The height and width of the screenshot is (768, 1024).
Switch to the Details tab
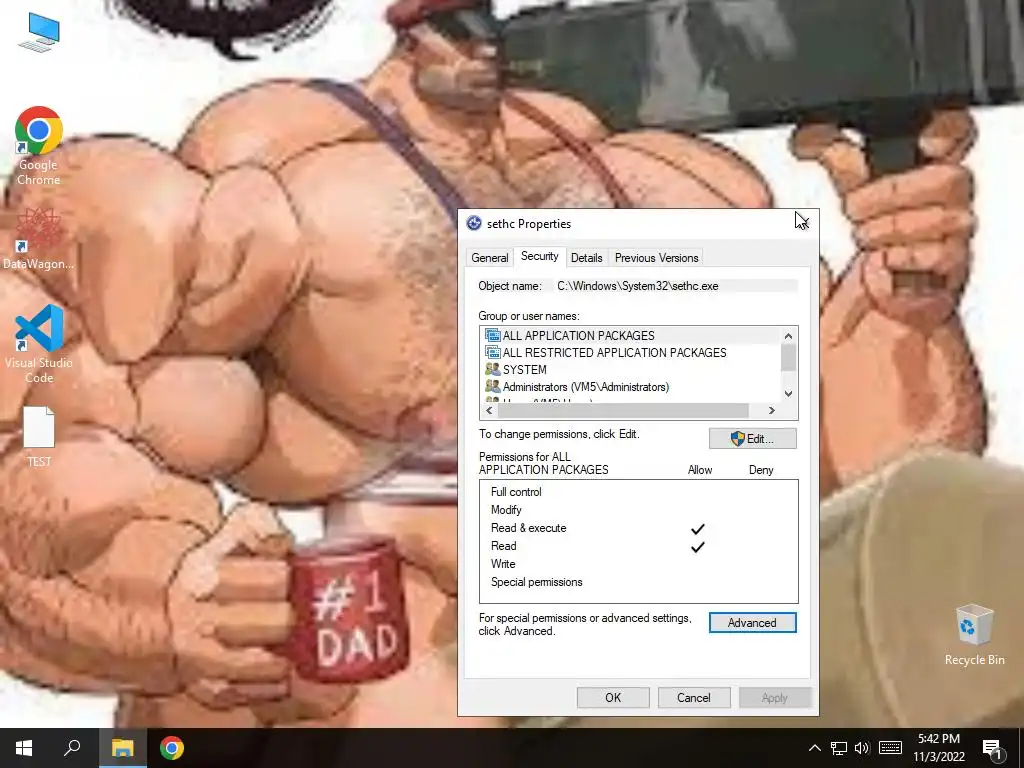586,257
